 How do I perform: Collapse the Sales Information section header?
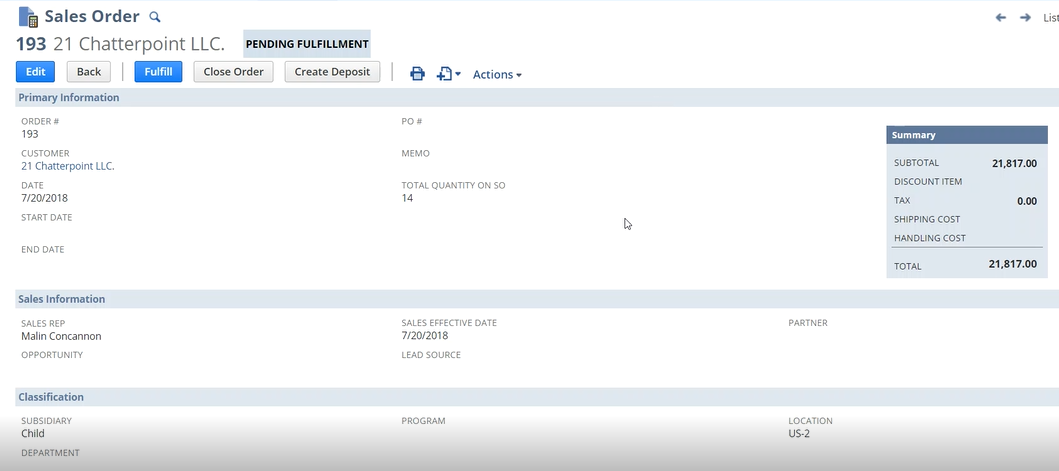pyautogui.click(x=62, y=299)
